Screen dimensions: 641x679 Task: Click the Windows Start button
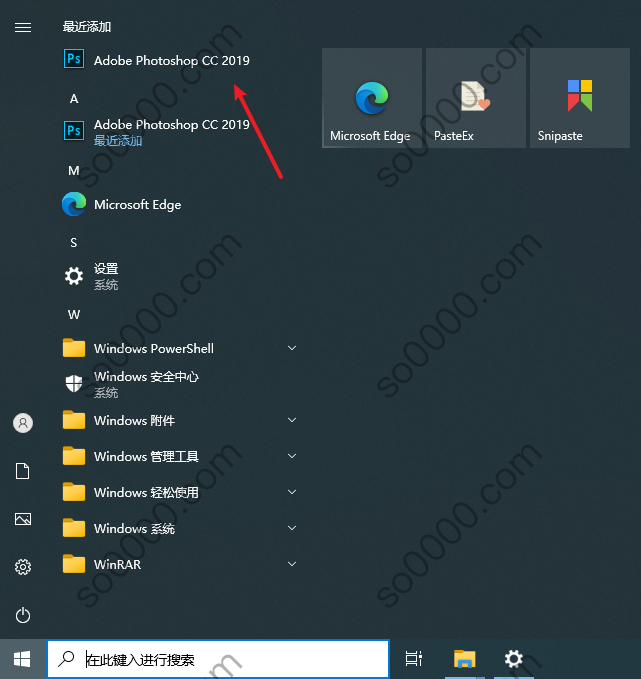point(23,659)
